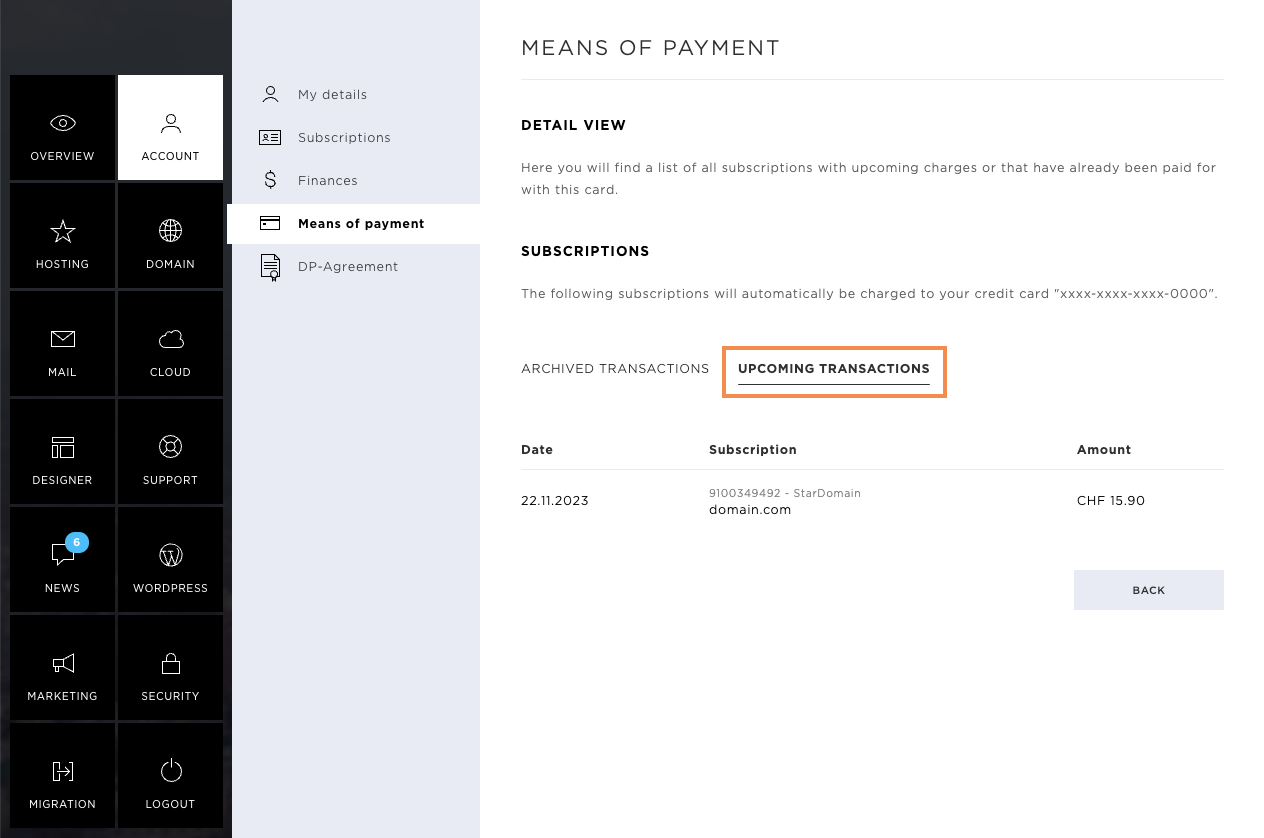Open Subscriptions in the account menu
The image size is (1264, 838).
click(x=344, y=138)
